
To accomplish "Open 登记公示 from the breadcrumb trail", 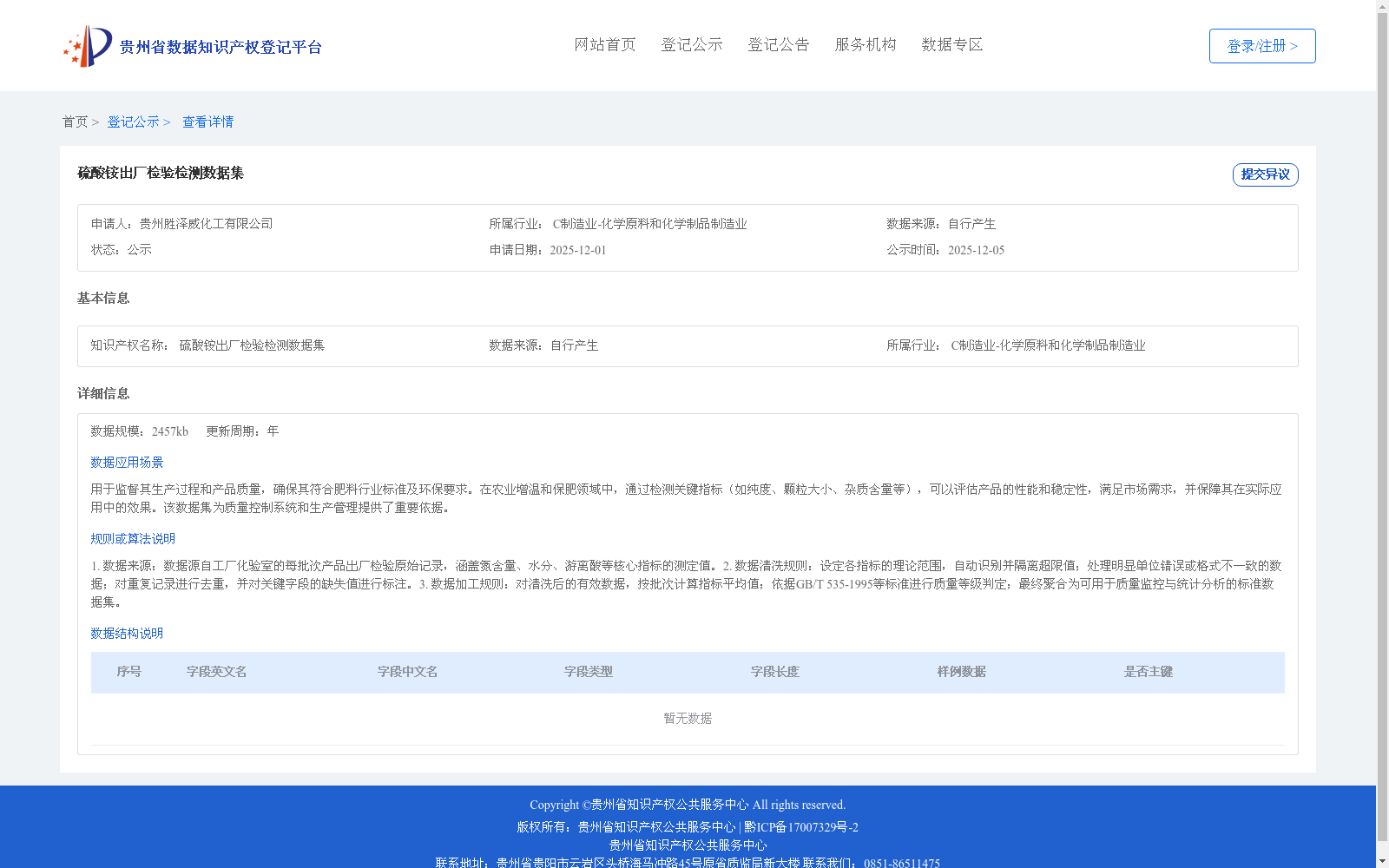I will click(x=134, y=122).
